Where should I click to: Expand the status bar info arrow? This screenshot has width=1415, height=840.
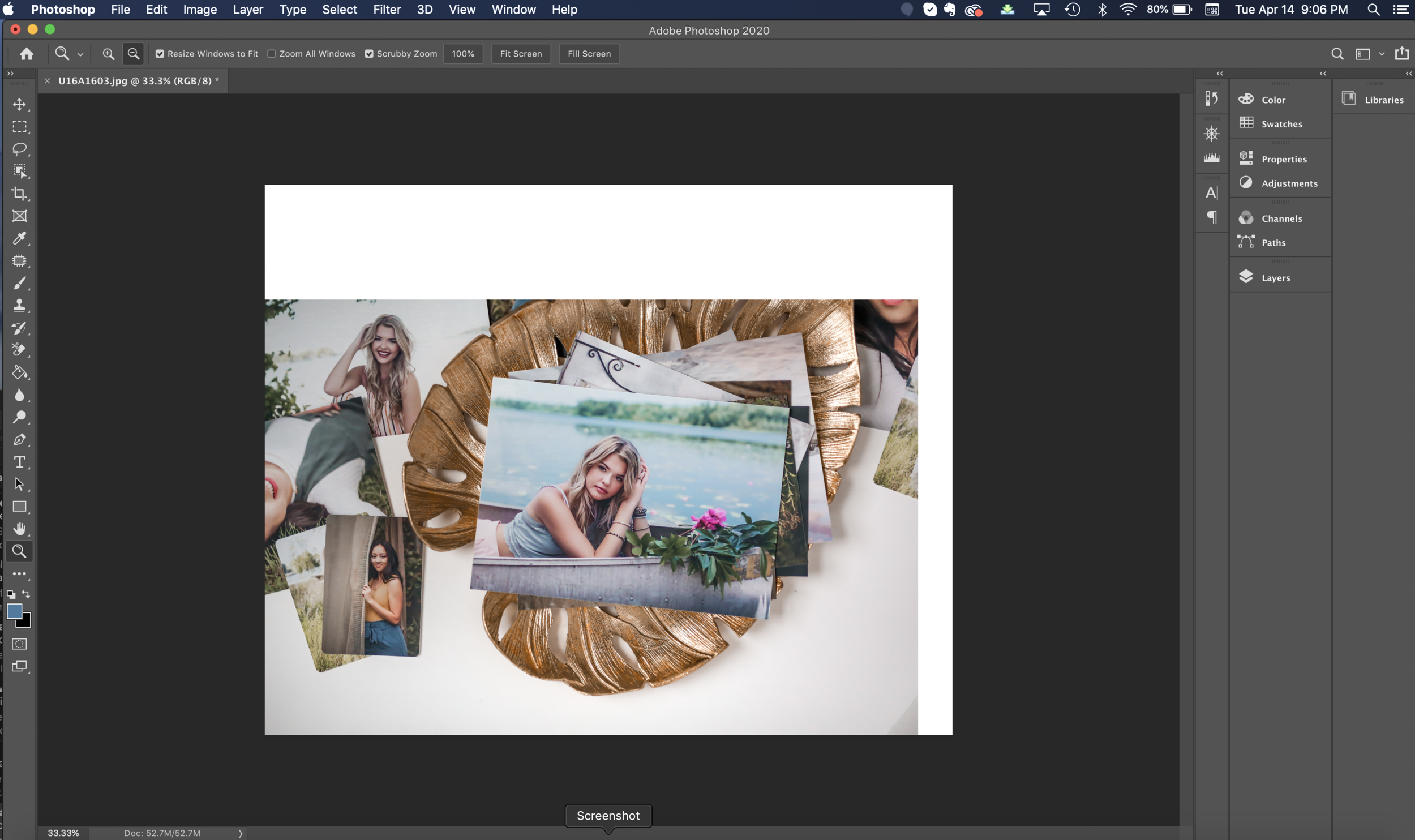point(241,833)
